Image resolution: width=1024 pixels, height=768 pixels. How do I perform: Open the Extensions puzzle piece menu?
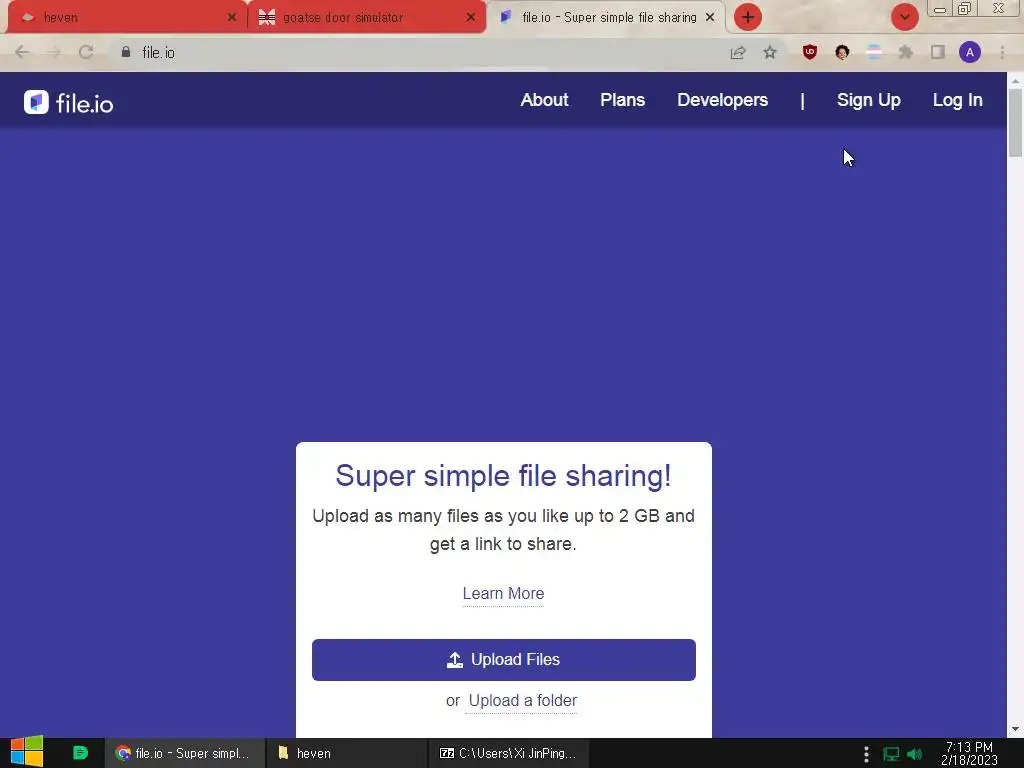[905, 52]
